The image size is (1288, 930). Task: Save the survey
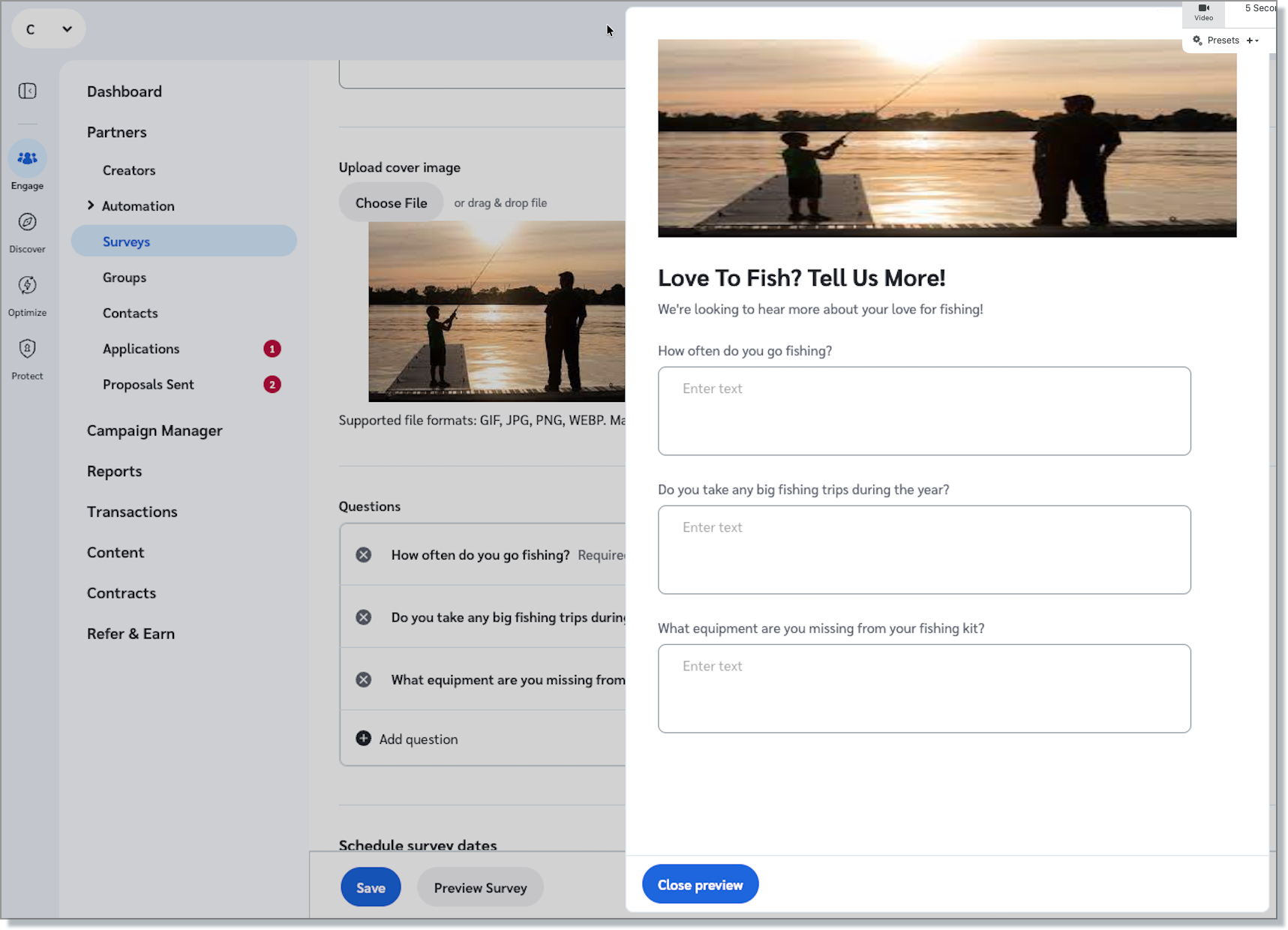(x=371, y=887)
